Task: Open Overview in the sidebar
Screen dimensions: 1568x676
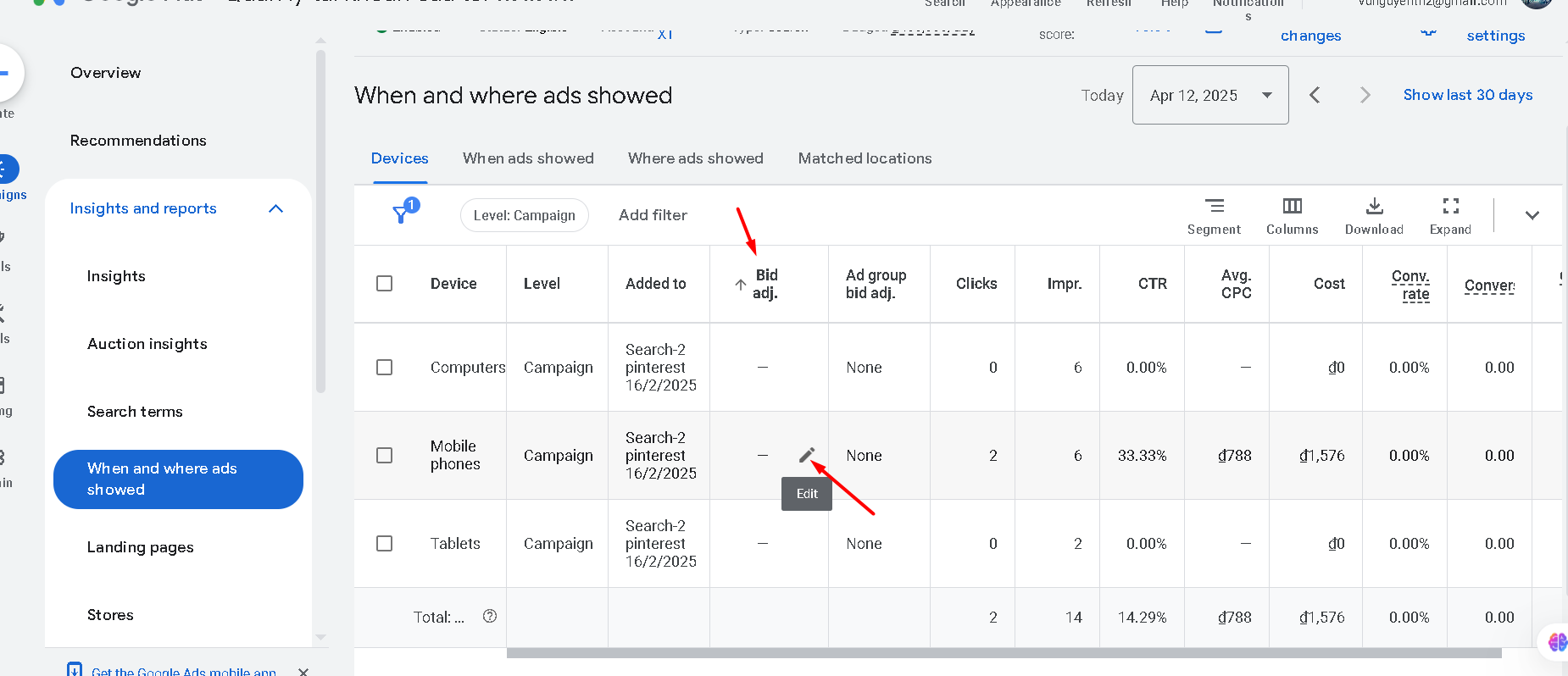Action: click(x=106, y=73)
